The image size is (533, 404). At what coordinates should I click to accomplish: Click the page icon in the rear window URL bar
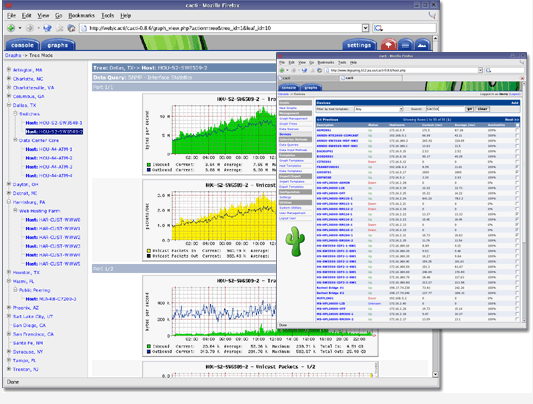pos(84,28)
